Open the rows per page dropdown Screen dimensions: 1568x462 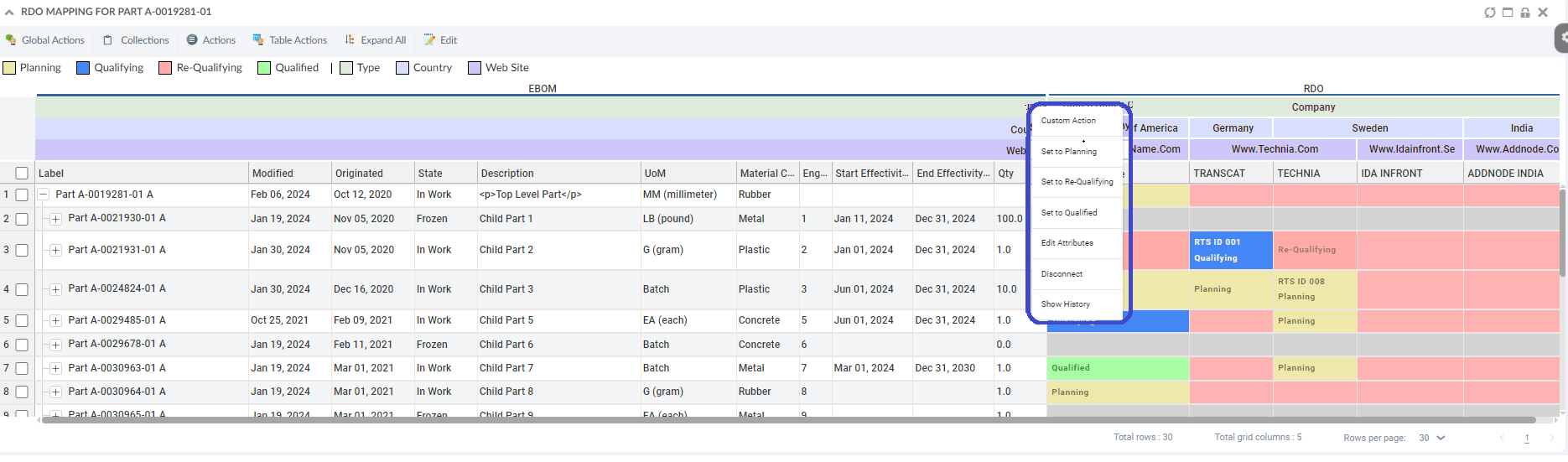(1432, 438)
